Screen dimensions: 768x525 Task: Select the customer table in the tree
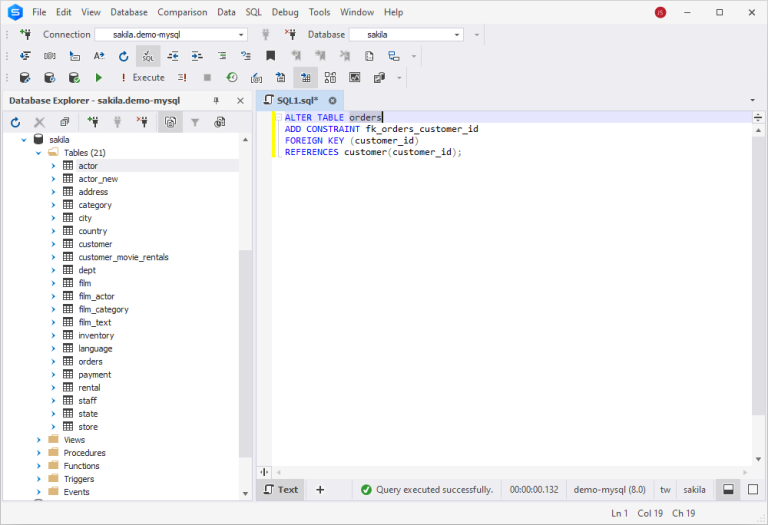coord(95,244)
